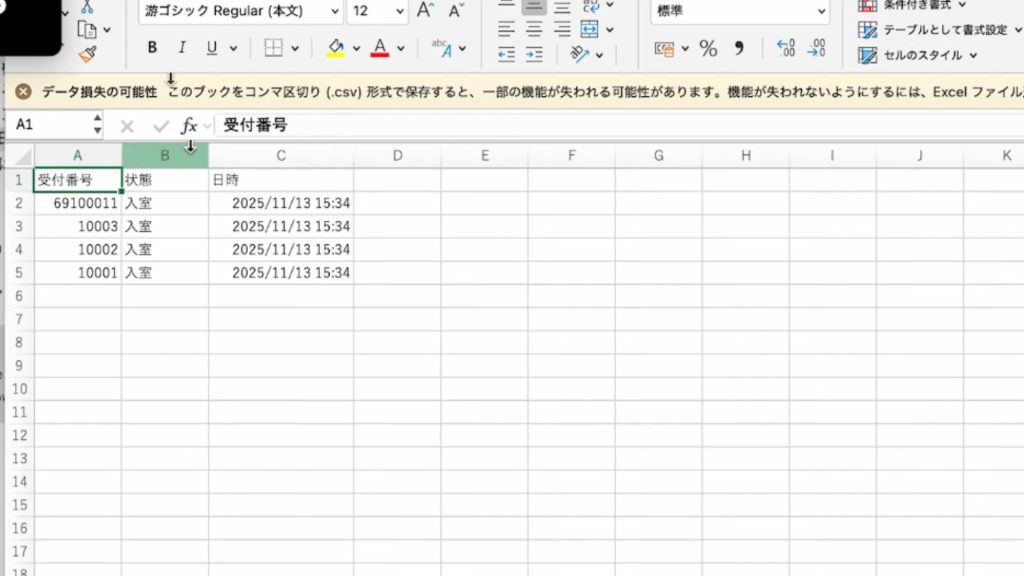Toggle bold formatting
The image size is (1024, 576).
[152, 47]
